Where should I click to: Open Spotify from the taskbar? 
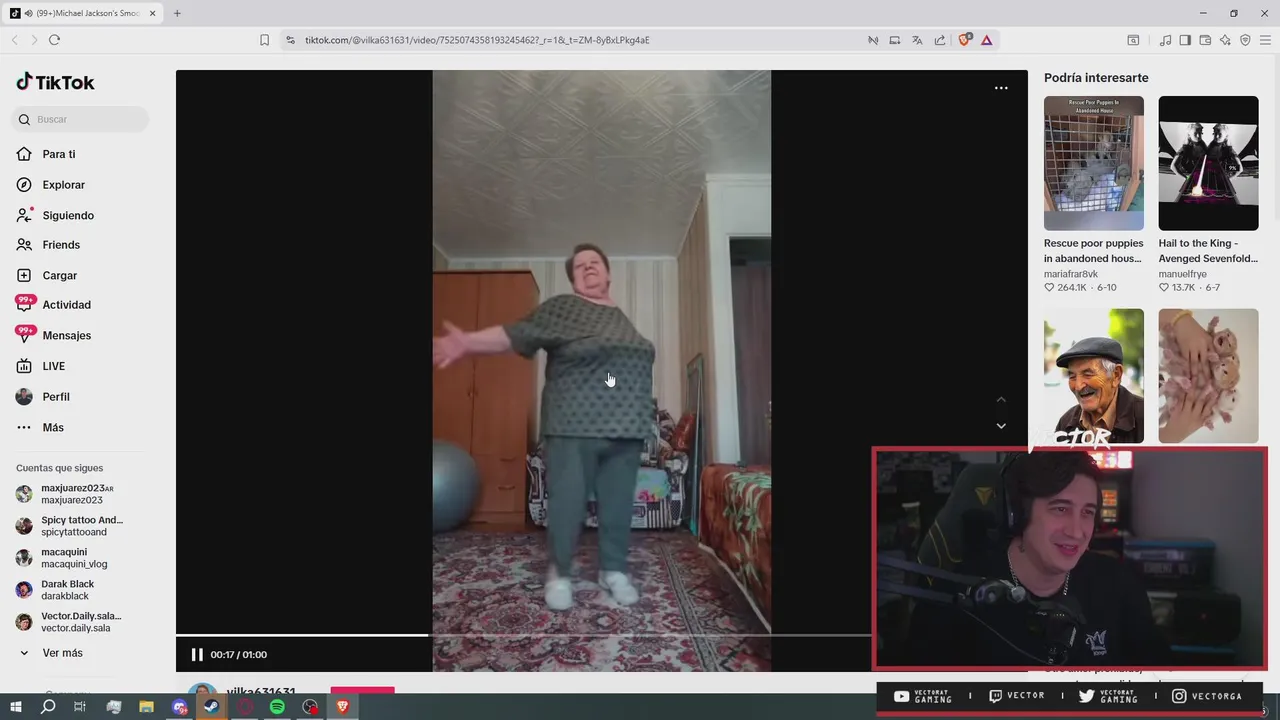[x=277, y=707]
